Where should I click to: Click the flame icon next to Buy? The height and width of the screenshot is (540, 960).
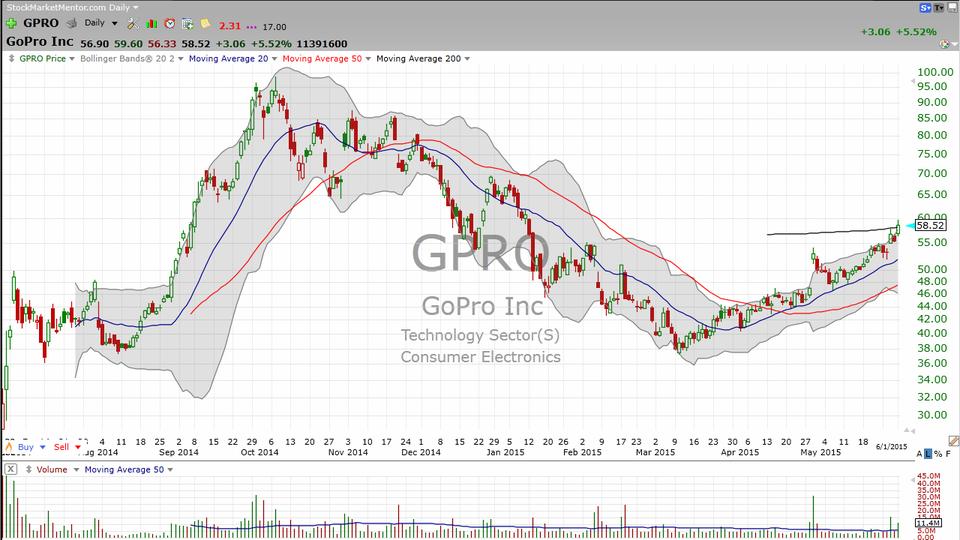9,447
